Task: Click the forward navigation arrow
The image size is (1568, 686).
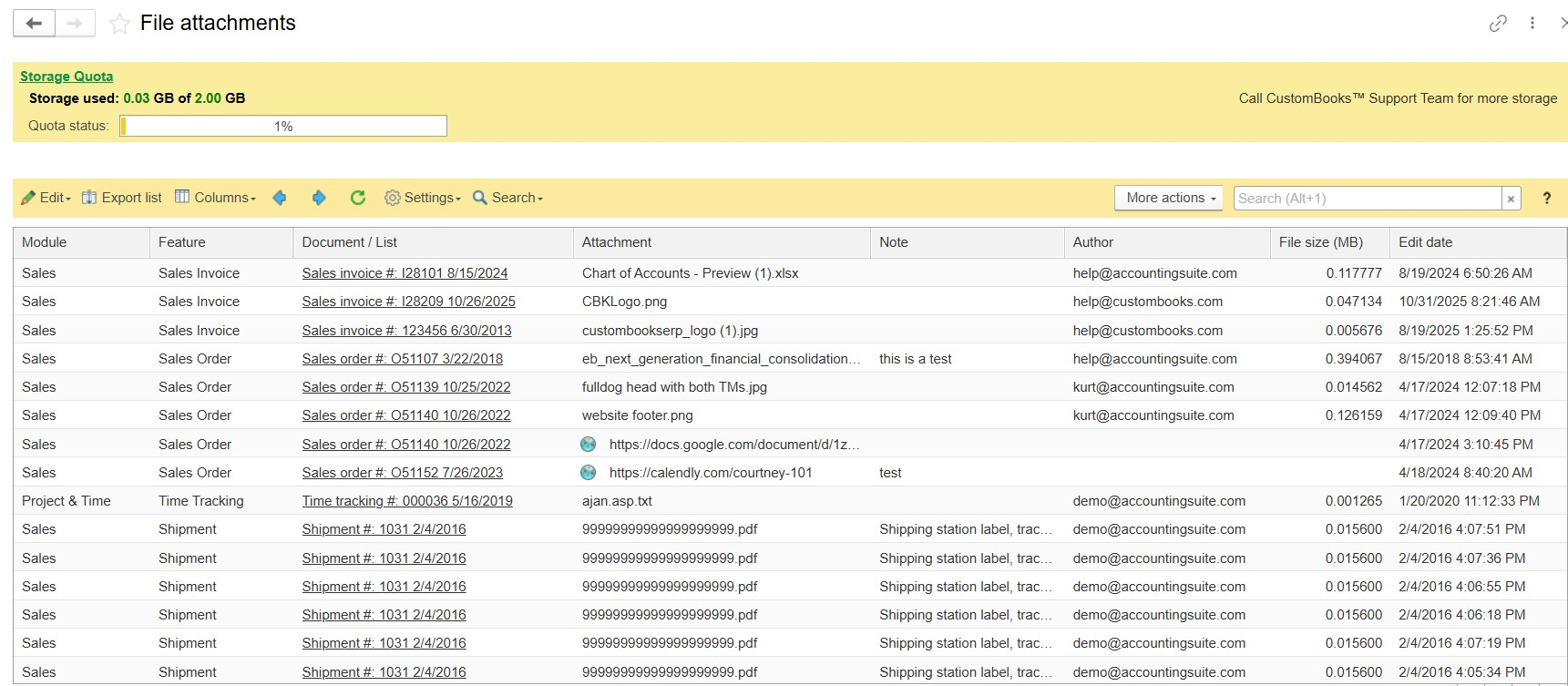Action: [x=75, y=24]
